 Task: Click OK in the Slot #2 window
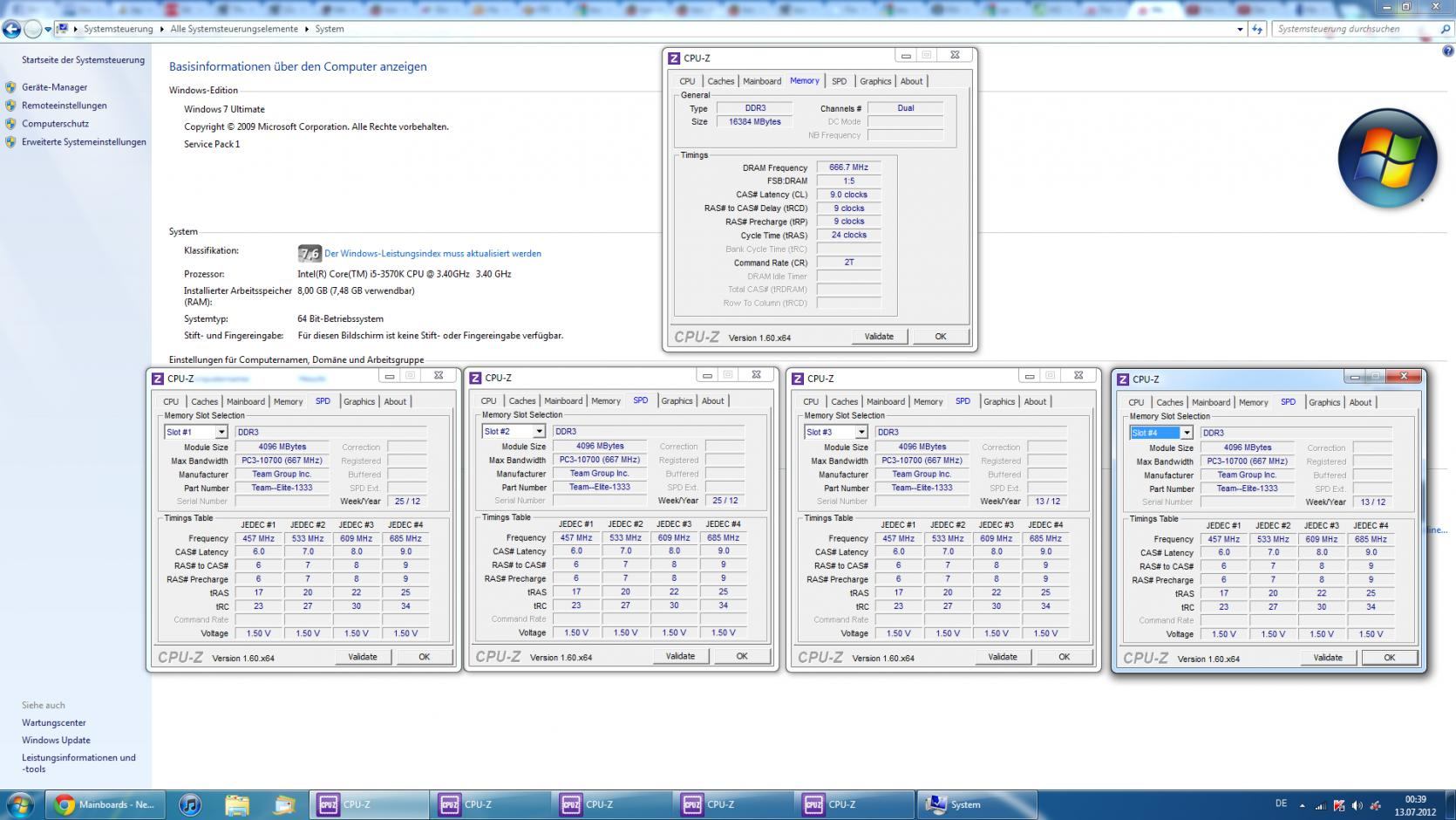tap(742, 656)
